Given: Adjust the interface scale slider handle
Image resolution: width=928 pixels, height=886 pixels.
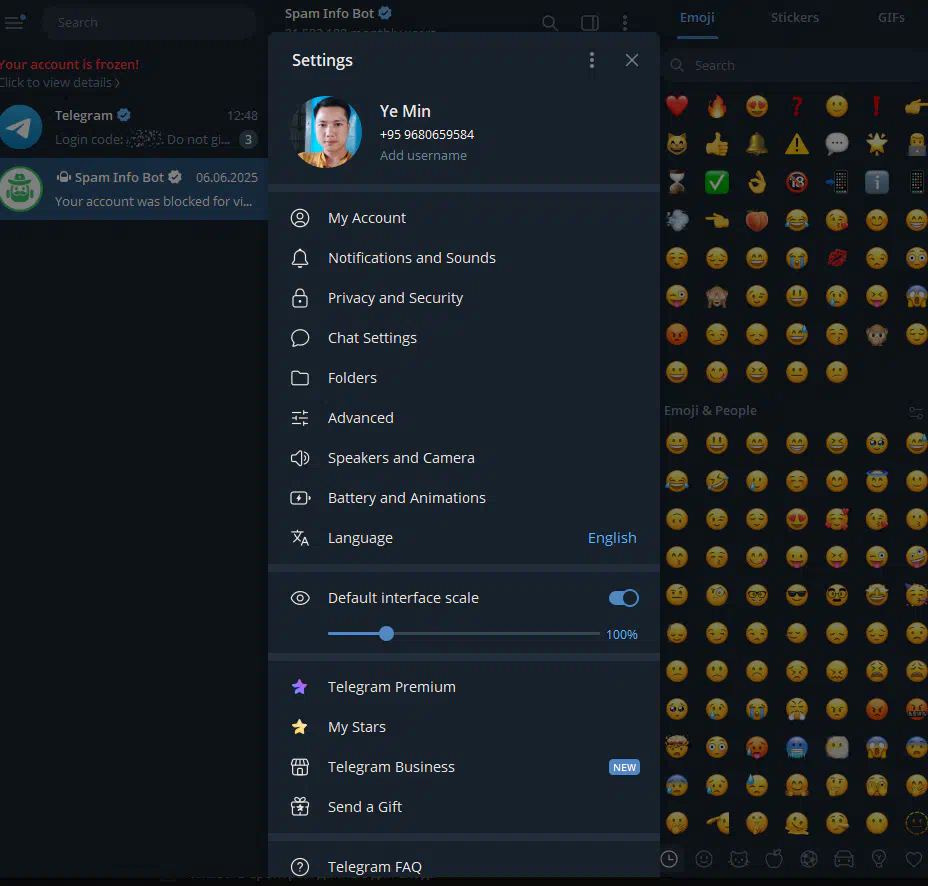Looking at the screenshot, I should (386, 634).
